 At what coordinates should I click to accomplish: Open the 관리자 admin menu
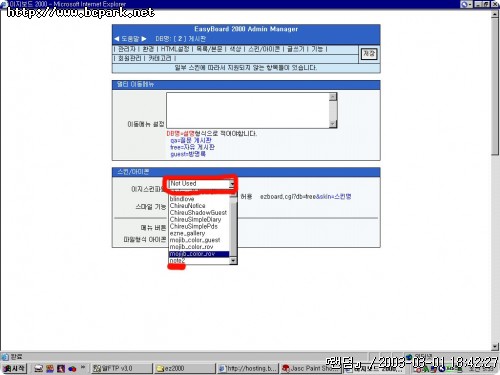(x=127, y=49)
